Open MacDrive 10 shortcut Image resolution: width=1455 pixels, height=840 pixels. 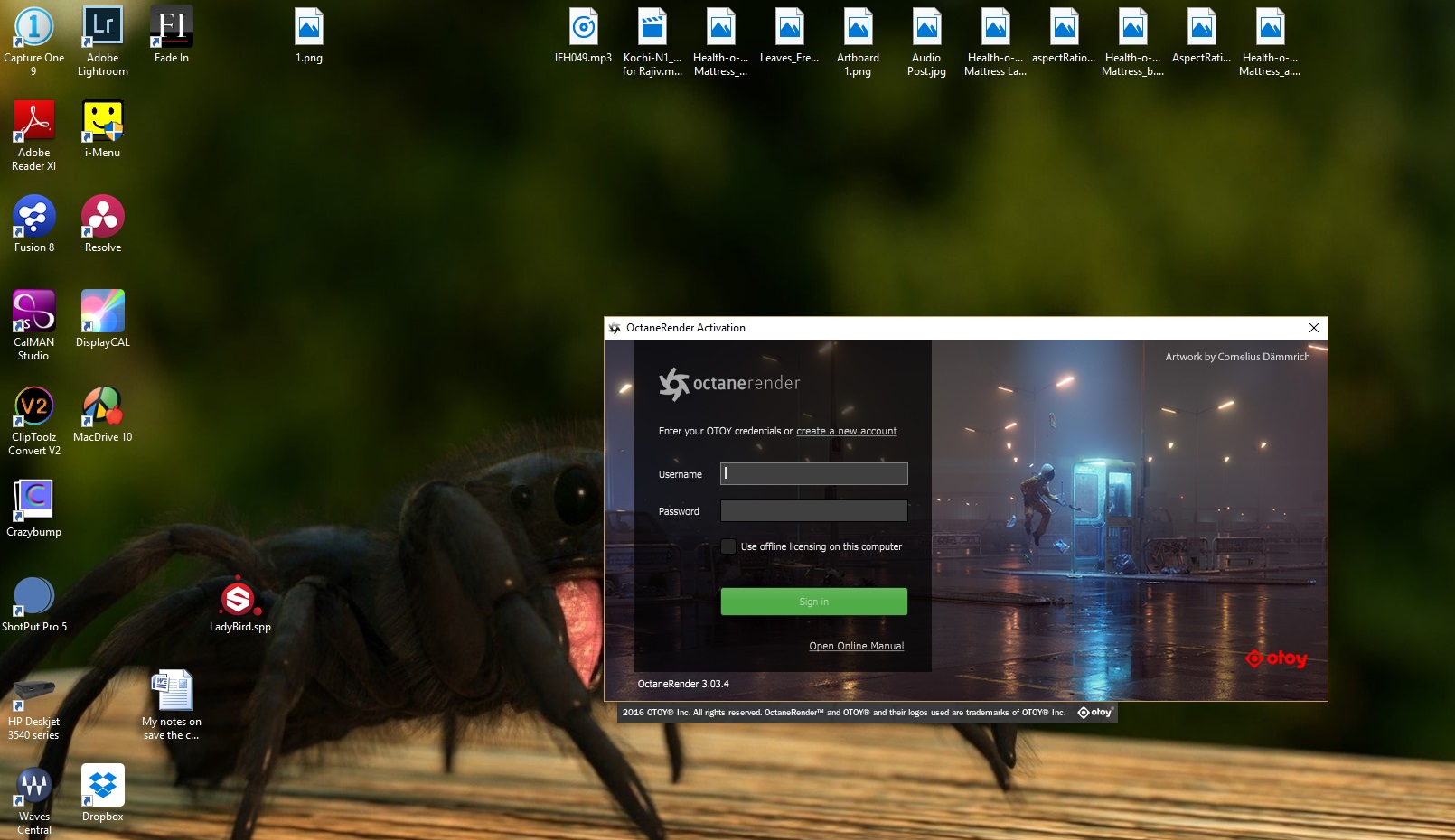tap(103, 414)
